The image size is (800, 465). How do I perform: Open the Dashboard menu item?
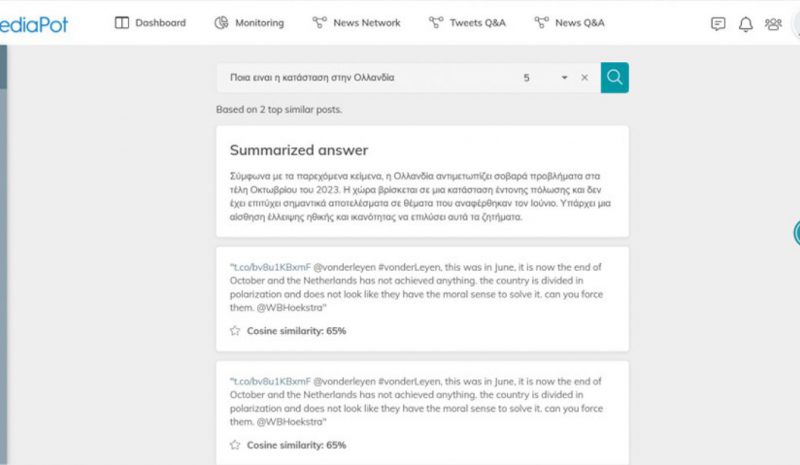tap(151, 23)
